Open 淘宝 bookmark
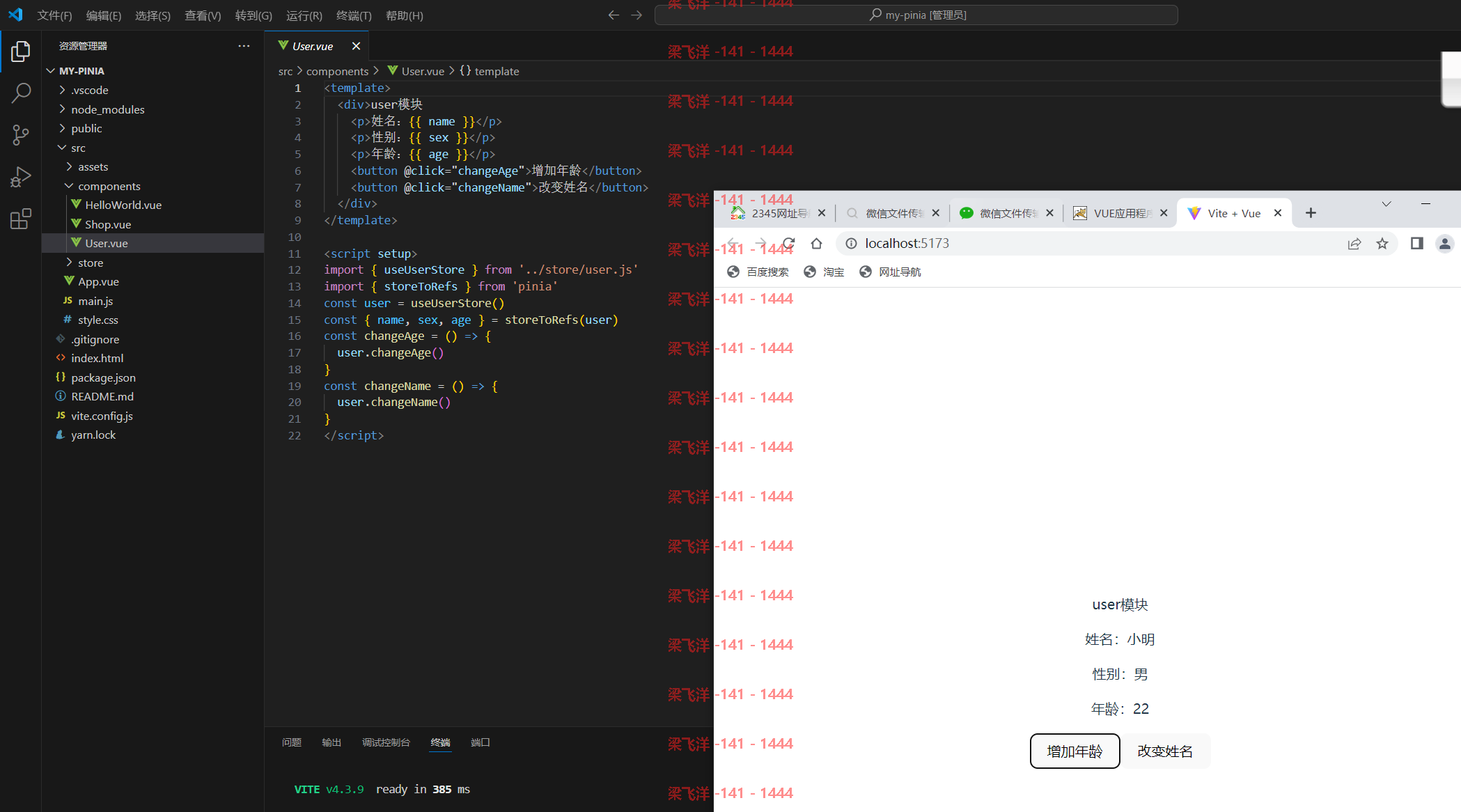Viewport: 1461px width, 812px height. click(x=824, y=272)
